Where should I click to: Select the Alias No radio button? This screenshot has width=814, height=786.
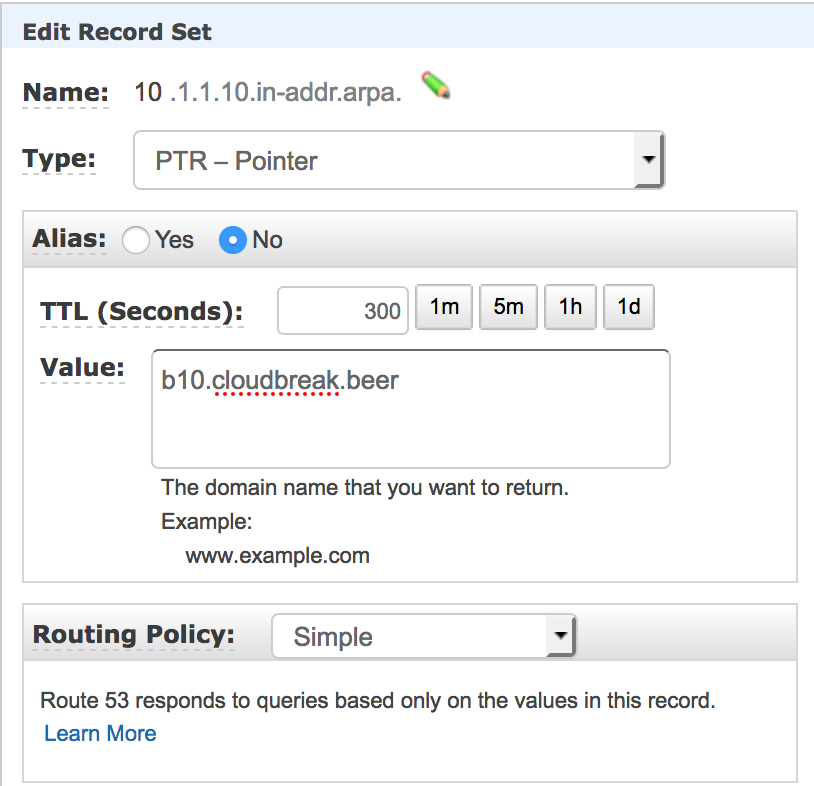coord(233,240)
